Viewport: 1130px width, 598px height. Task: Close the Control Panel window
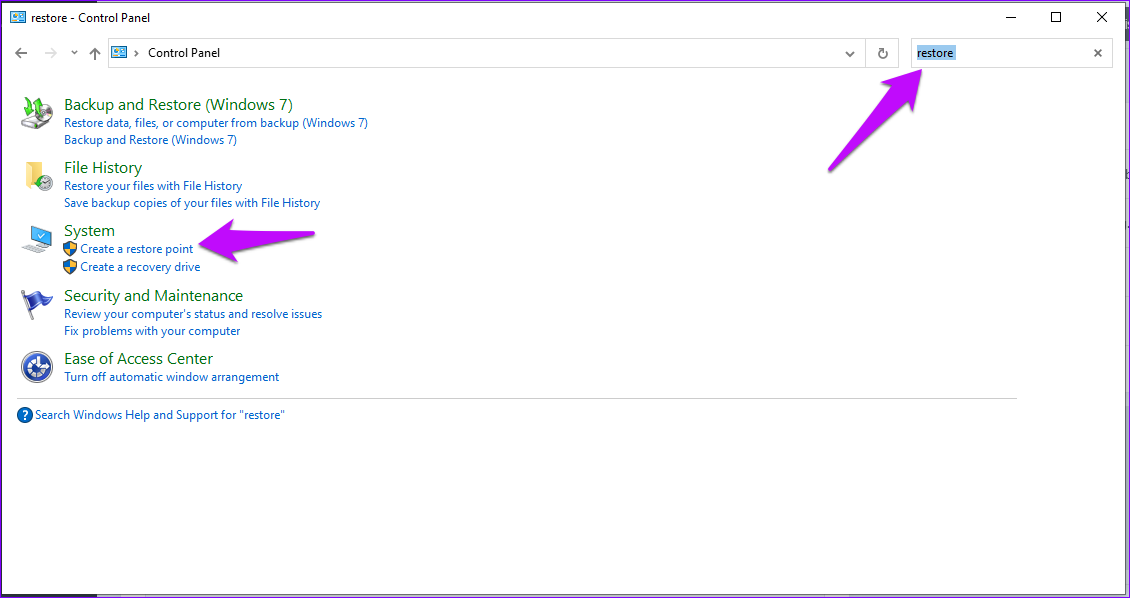(x=1102, y=18)
